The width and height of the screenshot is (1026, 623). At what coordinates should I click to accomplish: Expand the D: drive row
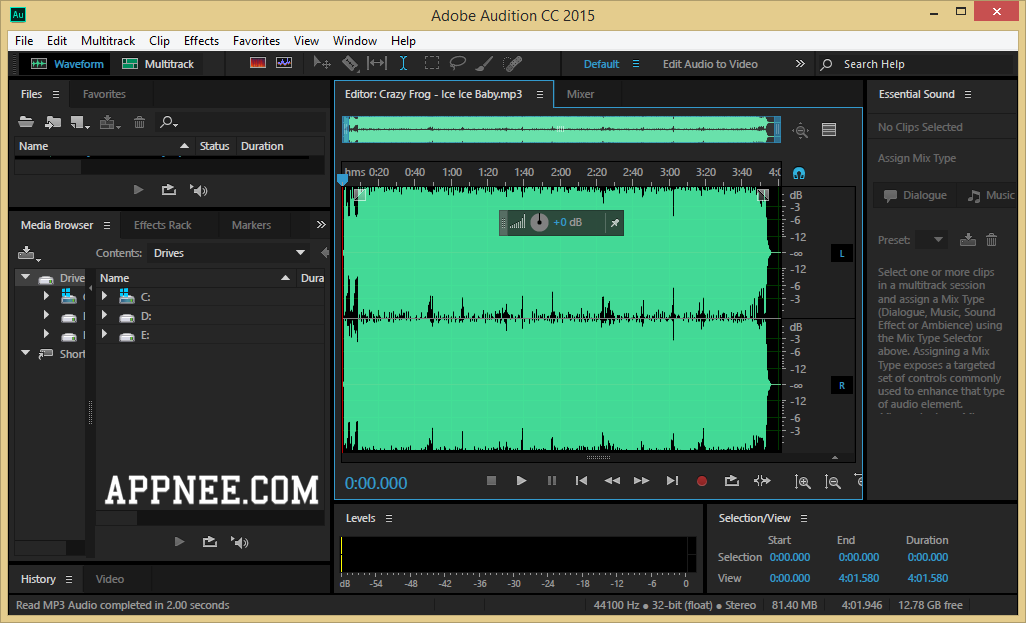click(105, 315)
